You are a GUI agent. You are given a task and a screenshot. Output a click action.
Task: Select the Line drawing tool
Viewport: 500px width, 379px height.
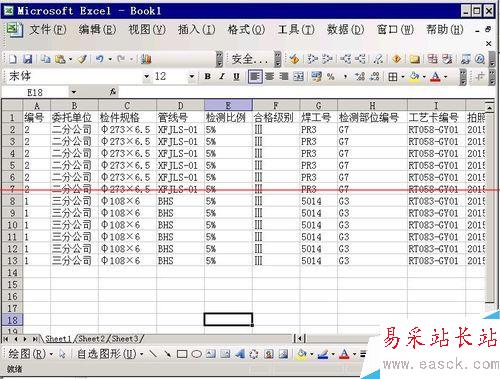(x=153, y=354)
